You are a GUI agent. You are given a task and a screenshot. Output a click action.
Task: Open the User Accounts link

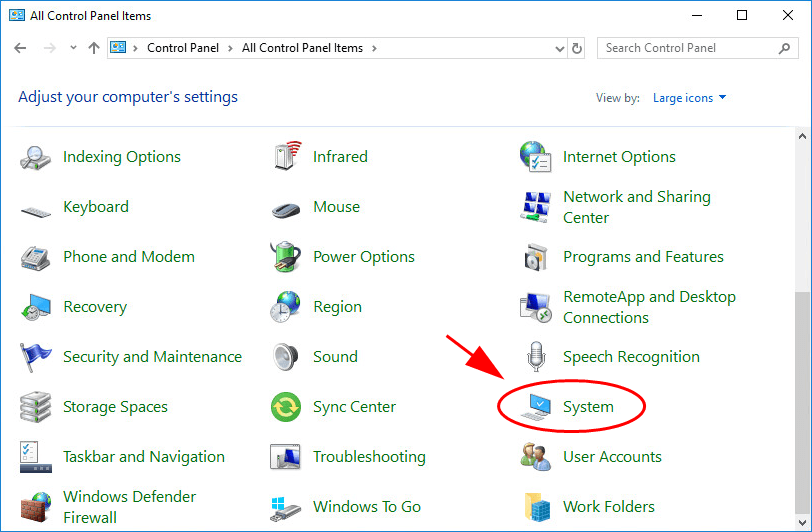pos(613,457)
